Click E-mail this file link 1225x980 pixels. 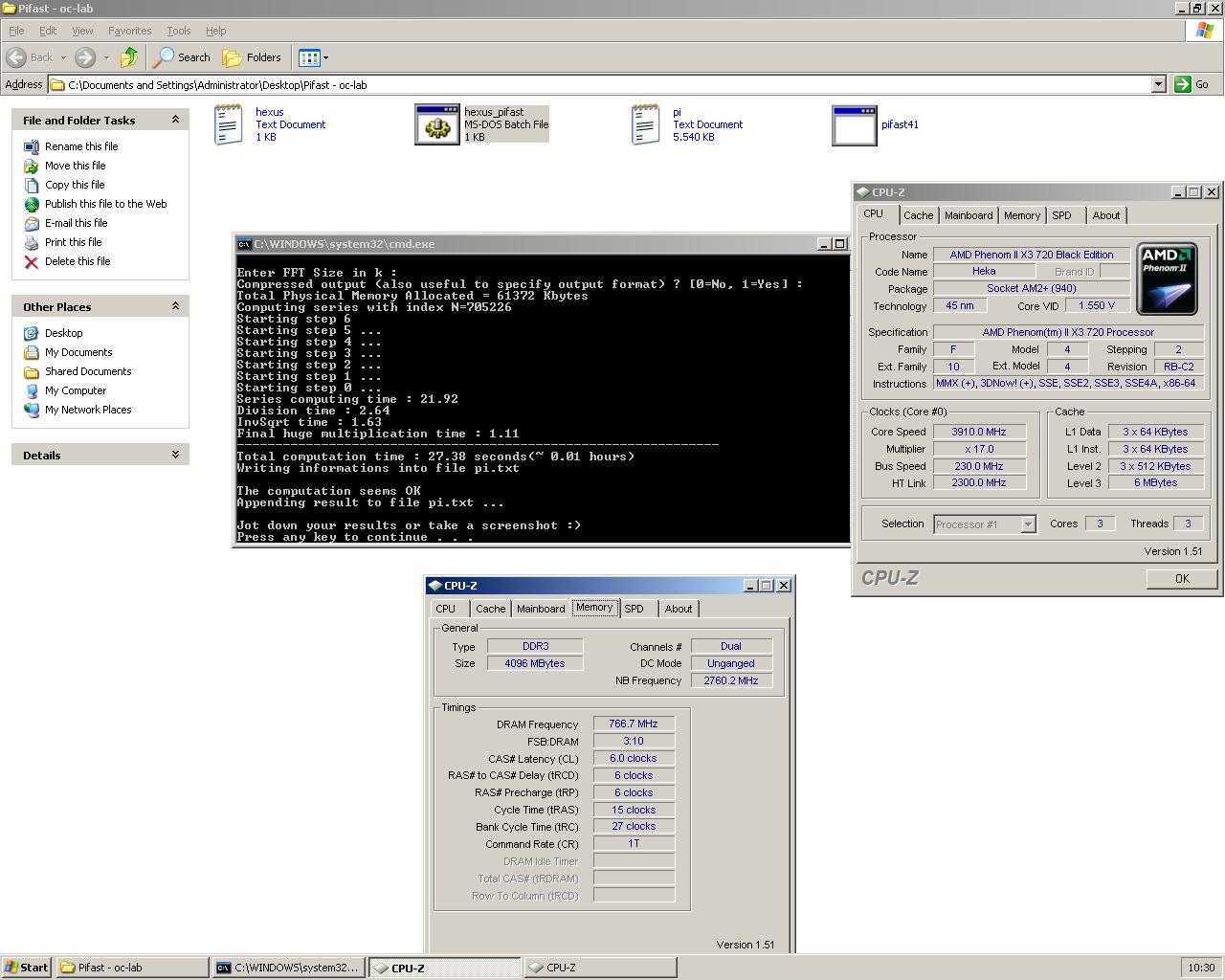click(77, 223)
